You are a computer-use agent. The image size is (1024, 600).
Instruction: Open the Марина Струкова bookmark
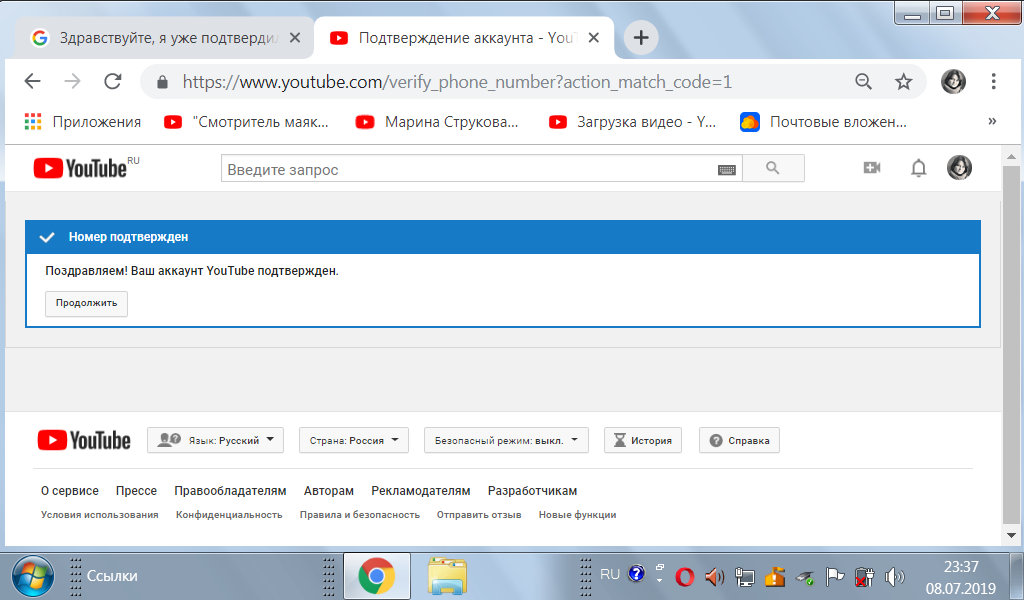pyautogui.click(x=437, y=121)
